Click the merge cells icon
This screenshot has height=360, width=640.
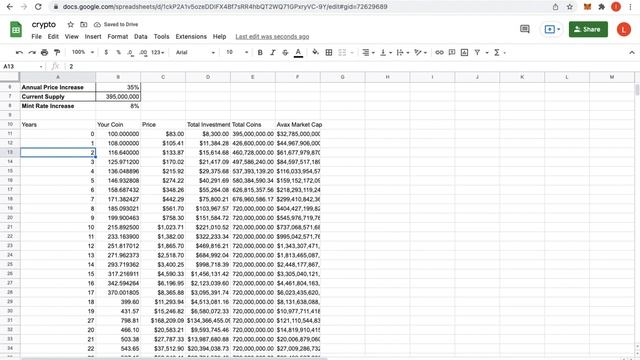342,52
